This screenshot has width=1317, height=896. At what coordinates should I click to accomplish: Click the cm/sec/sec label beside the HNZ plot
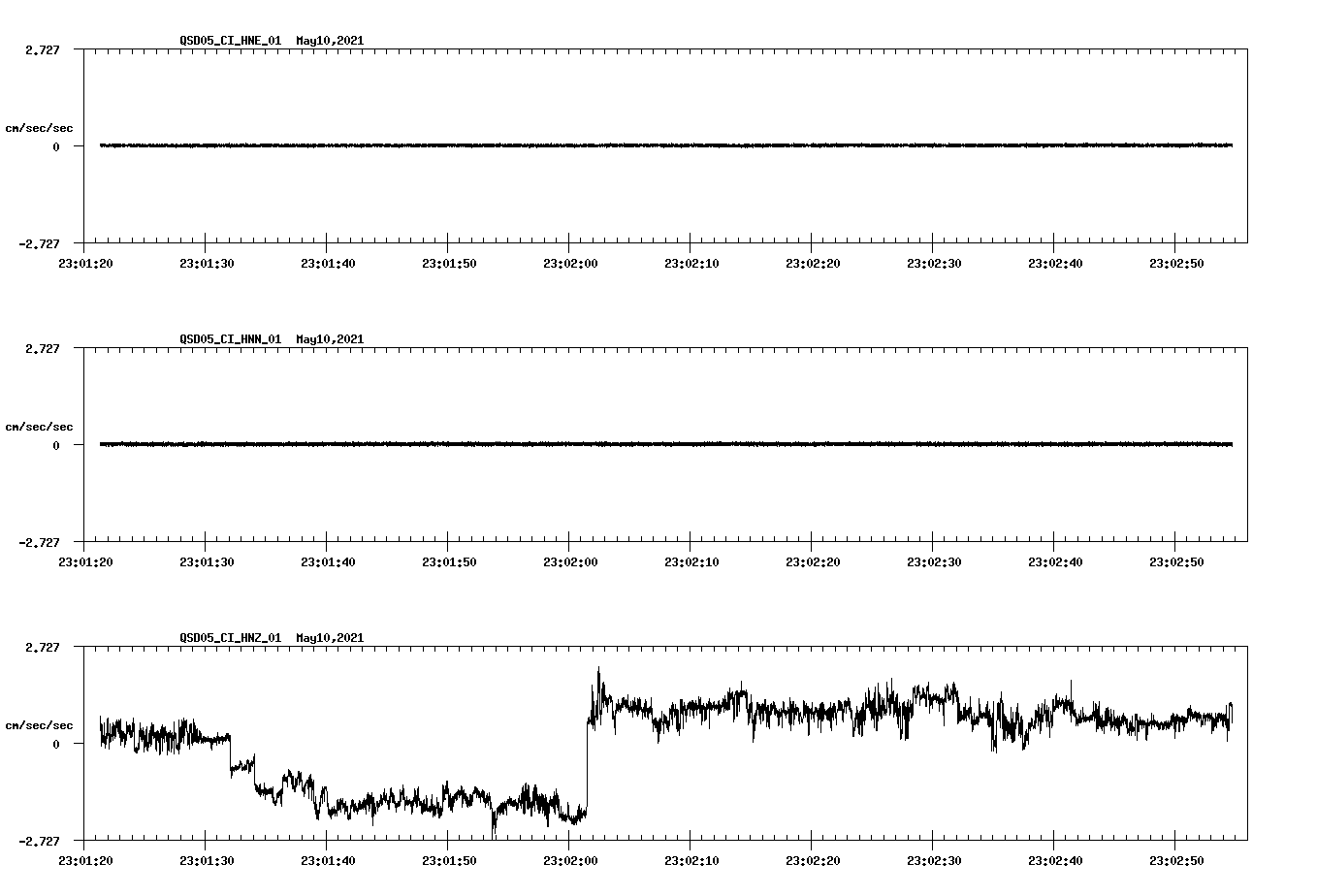coord(41,724)
